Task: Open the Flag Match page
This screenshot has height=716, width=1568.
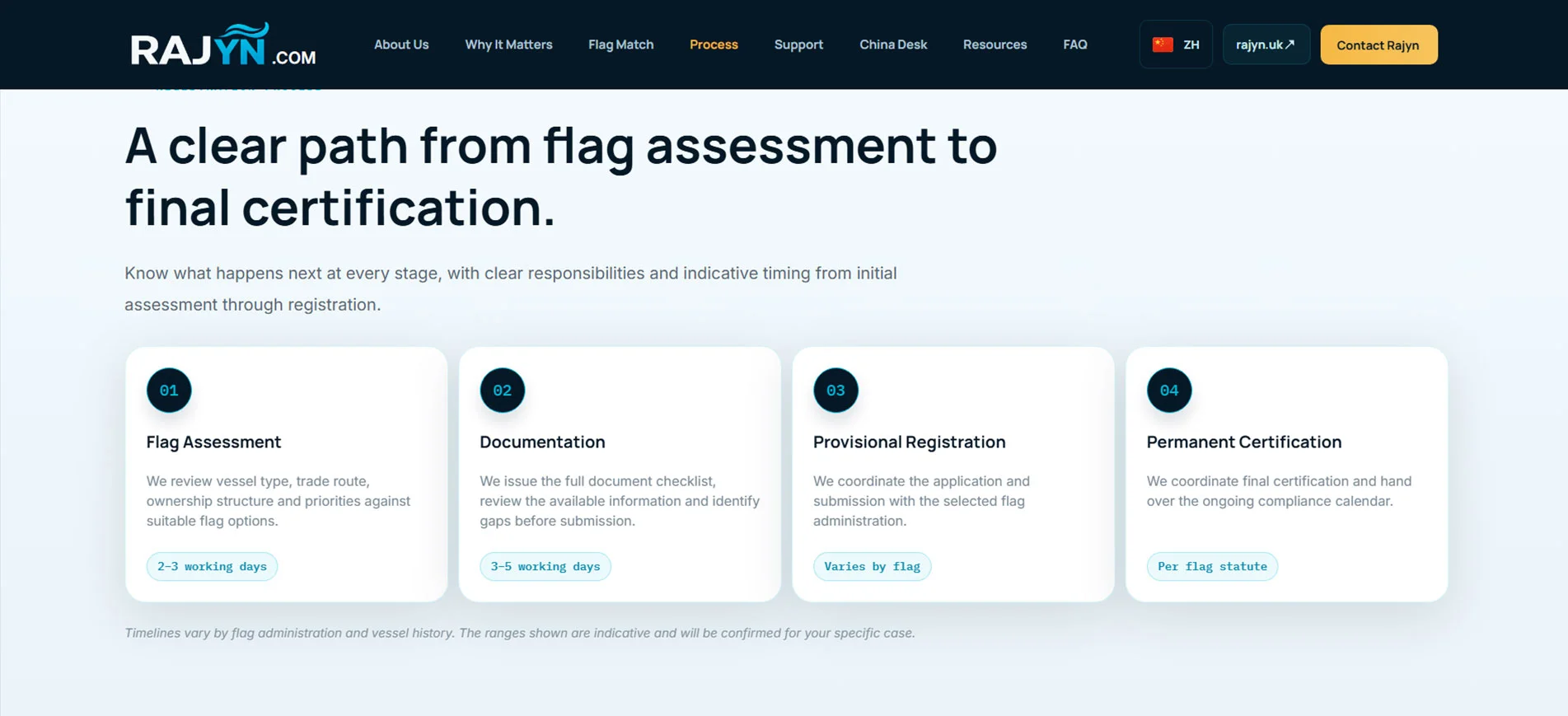Action: click(621, 44)
